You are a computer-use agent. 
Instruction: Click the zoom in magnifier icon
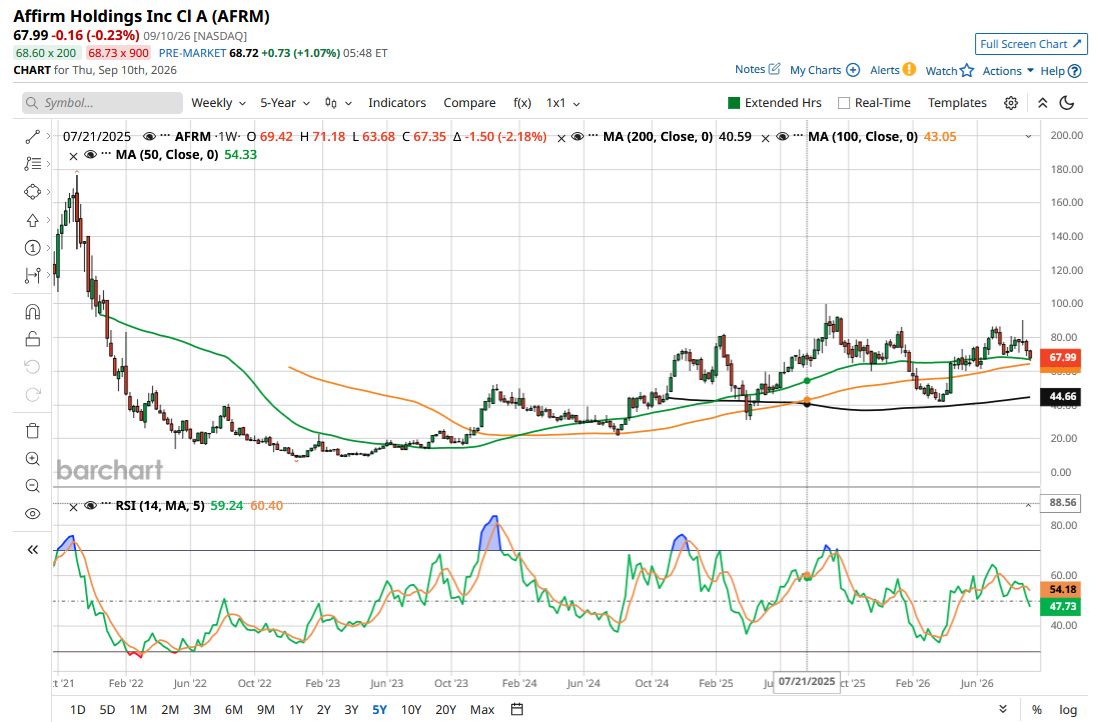[32, 459]
